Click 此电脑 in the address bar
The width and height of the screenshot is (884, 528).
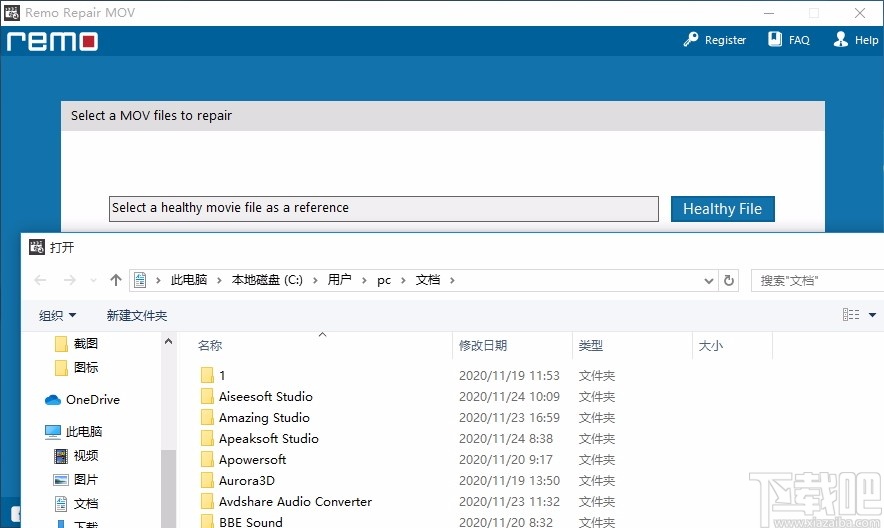point(189,280)
